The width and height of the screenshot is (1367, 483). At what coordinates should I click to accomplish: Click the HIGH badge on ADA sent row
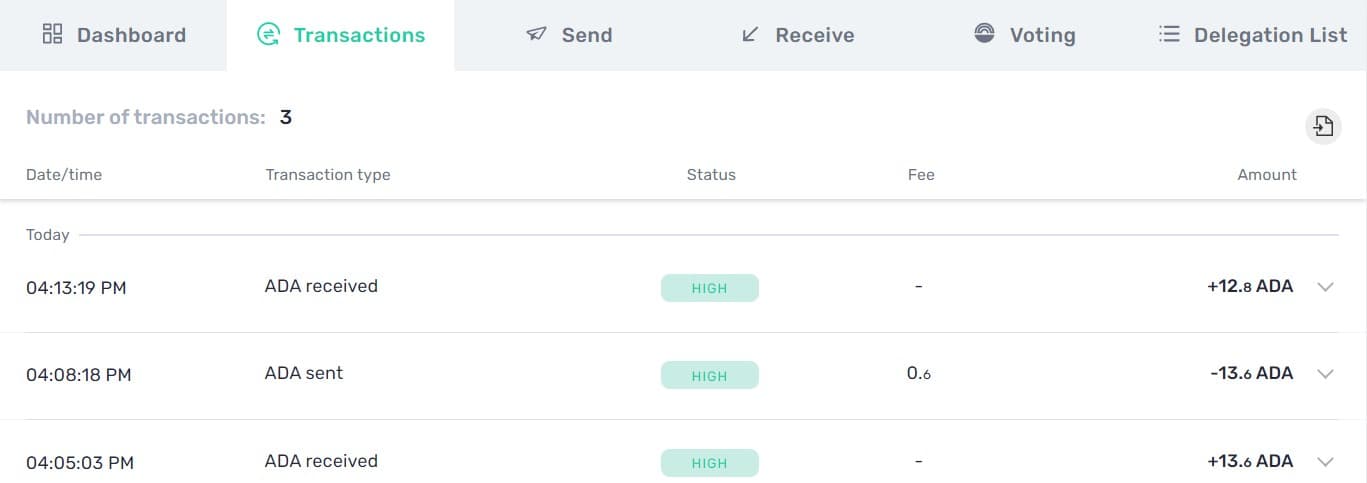coord(710,375)
